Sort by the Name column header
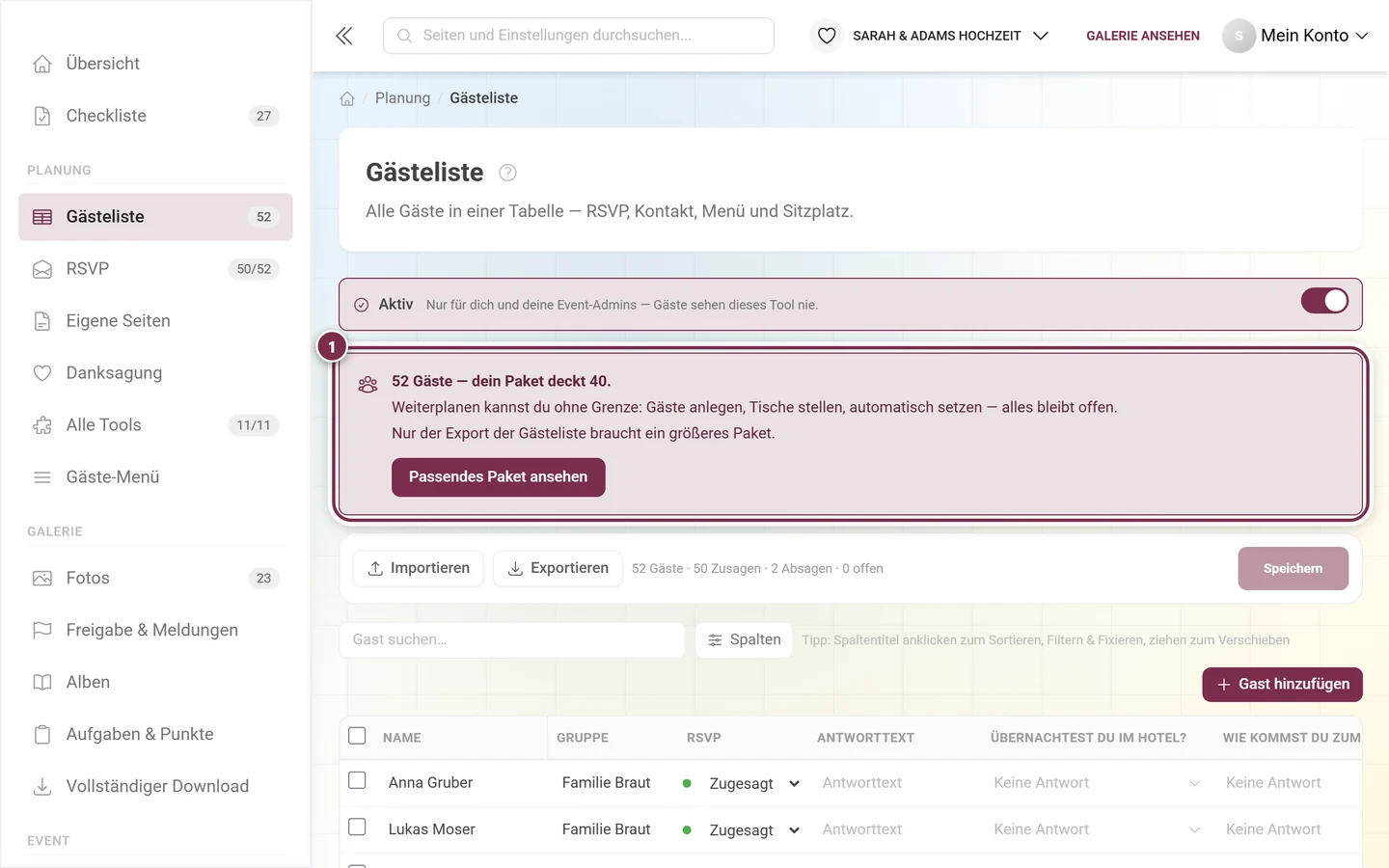The width and height of the screenshot is (1389, 868). (402, 738)
